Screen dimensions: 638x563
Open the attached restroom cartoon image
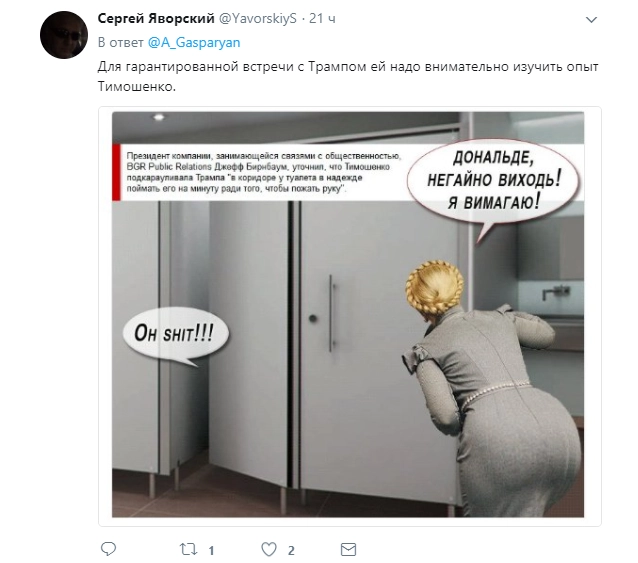coord(348,314)
